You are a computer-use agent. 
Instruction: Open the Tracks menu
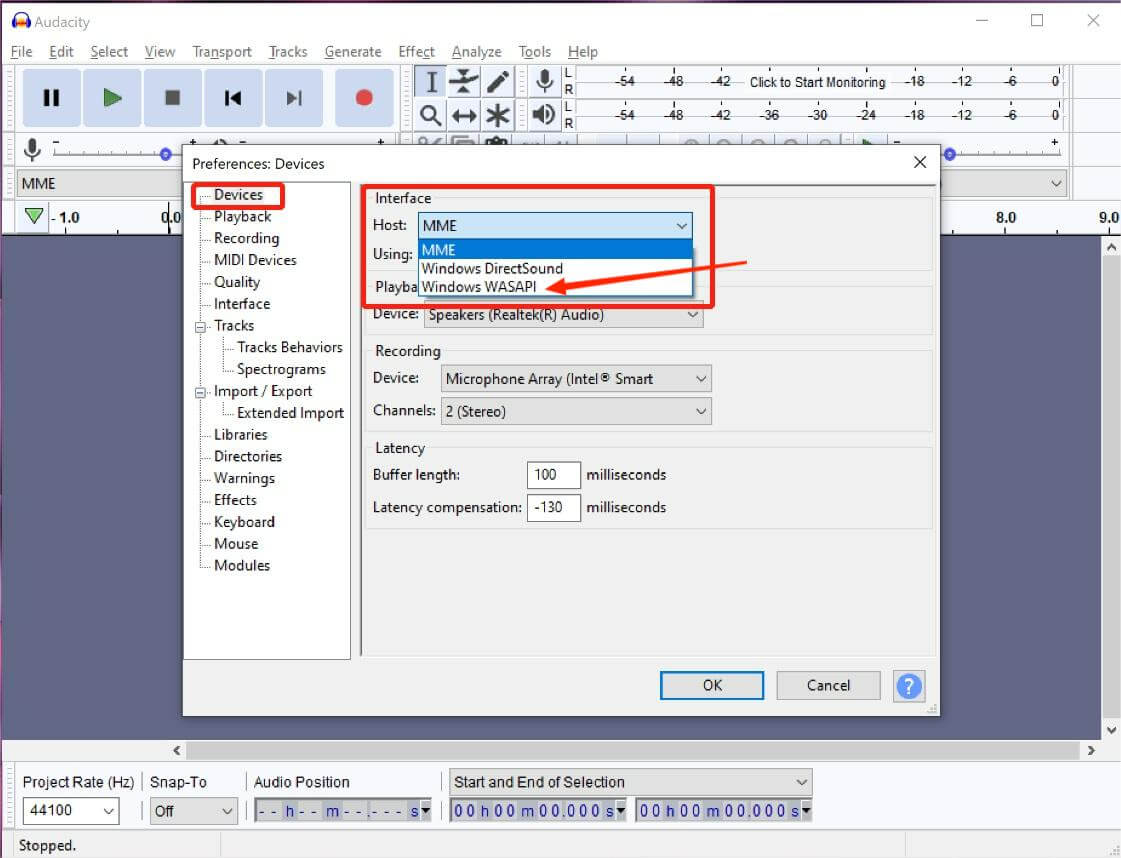pyautogui.click(x=288, y=51)
